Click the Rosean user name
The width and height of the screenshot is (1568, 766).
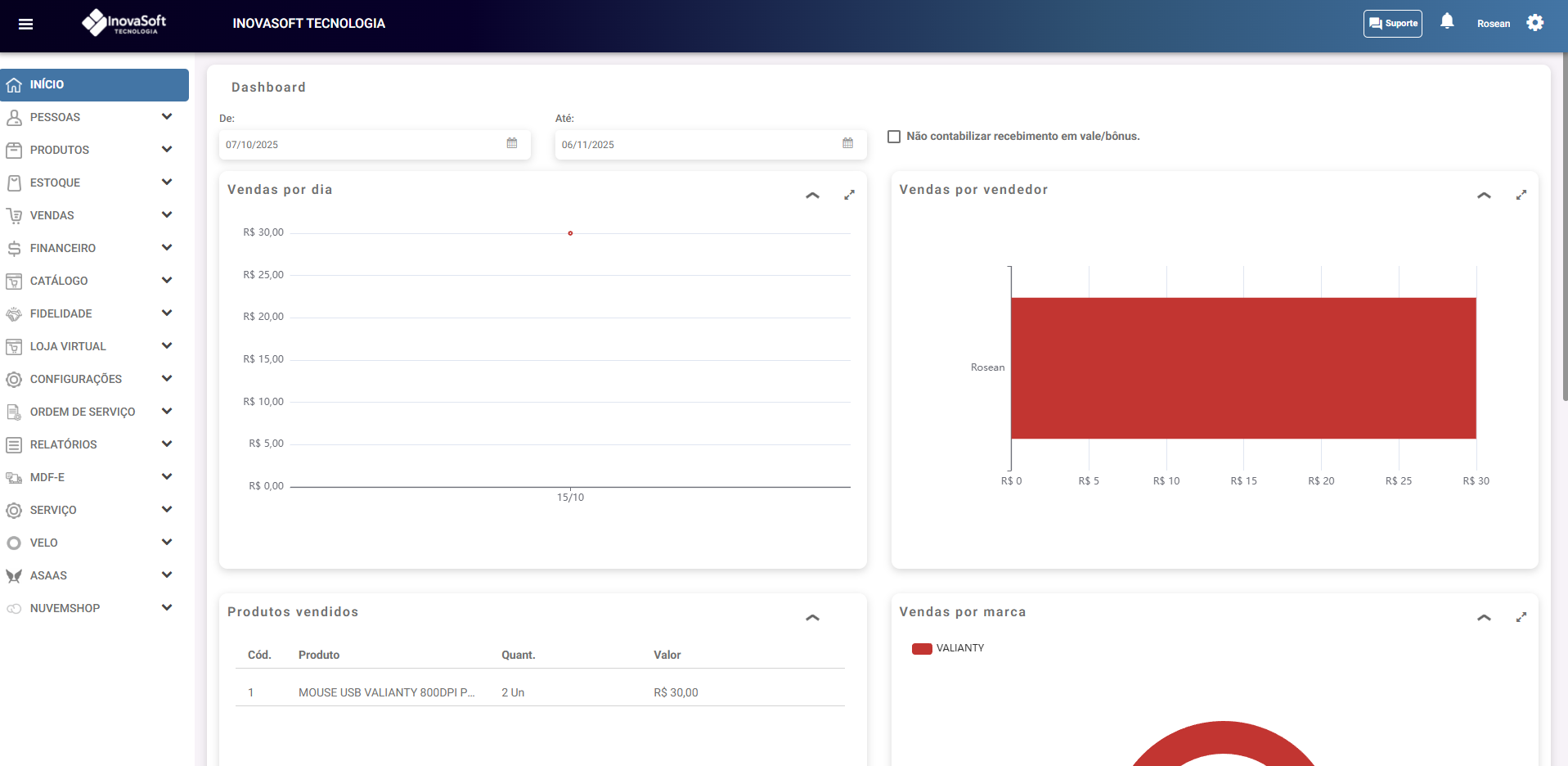tap(1493, 24)
